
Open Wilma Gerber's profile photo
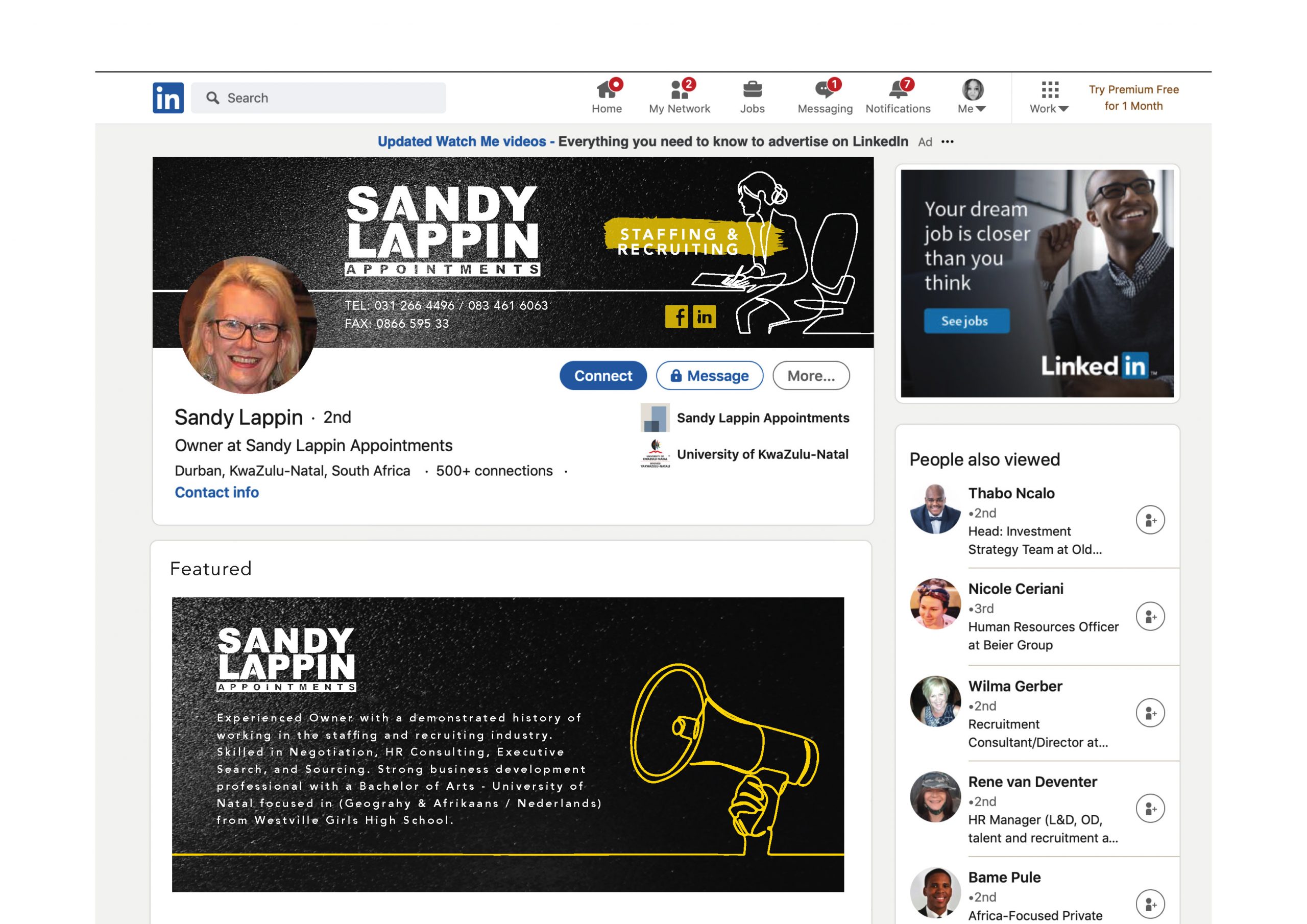tap(935, 701)
